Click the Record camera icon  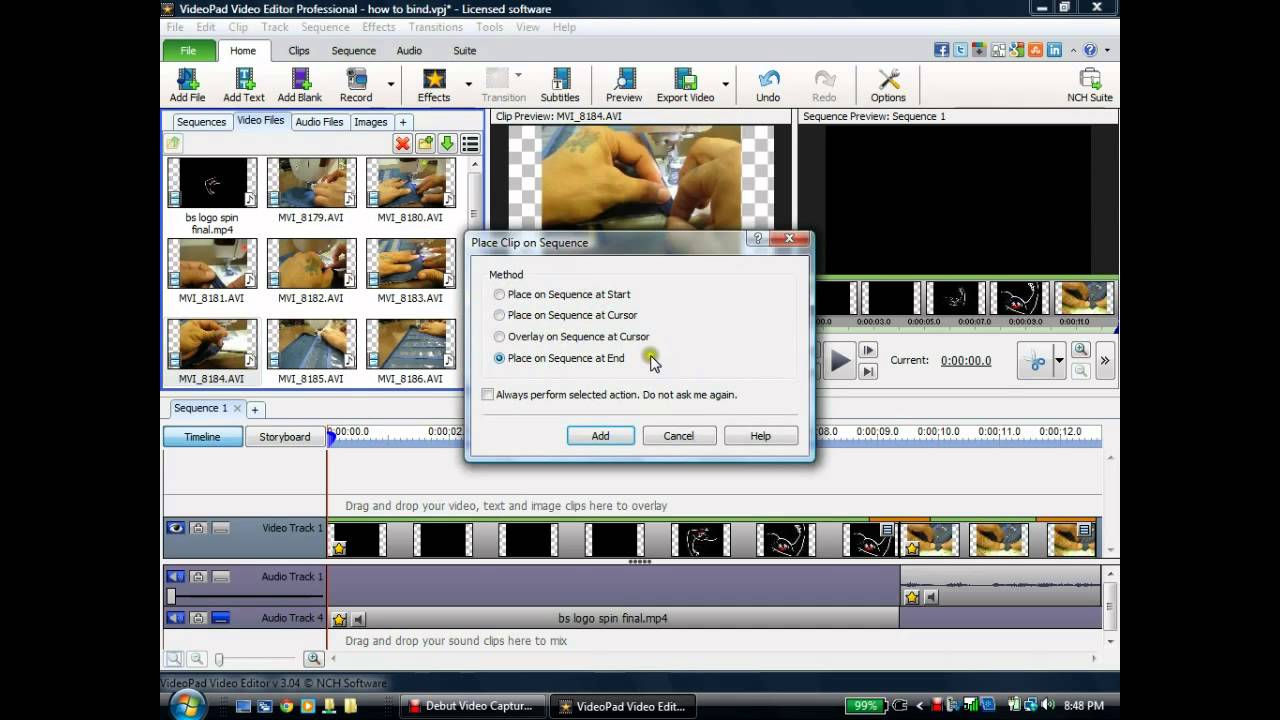click(356, 80)
